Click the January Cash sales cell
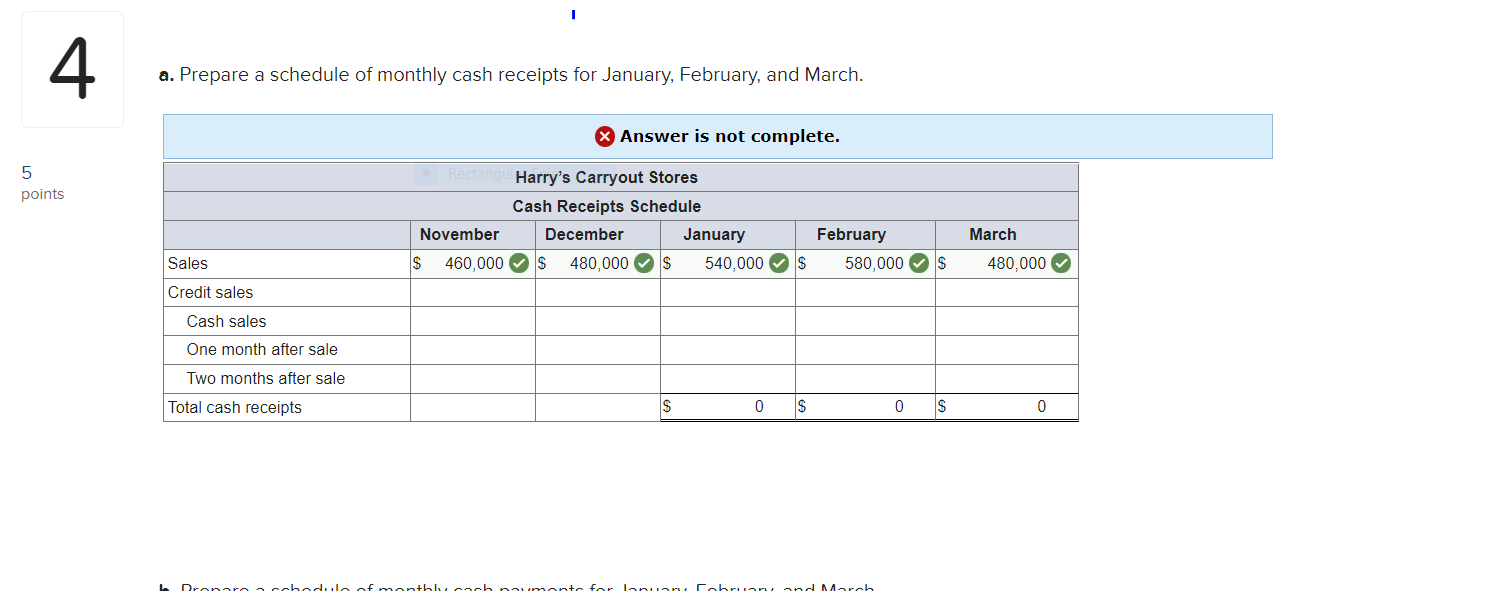The height and width of the screenshot is (591, 1494). 728,322
